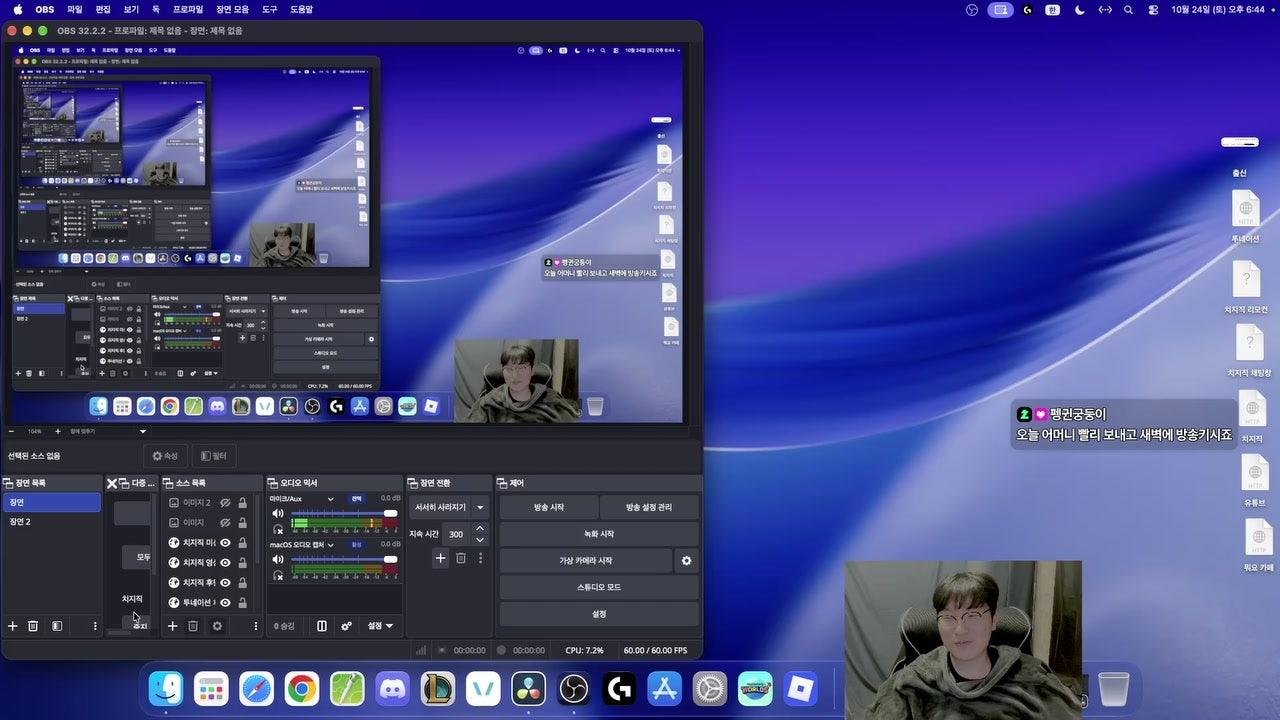Open DaVinci Resolve in the Dock

pos(528,688)
